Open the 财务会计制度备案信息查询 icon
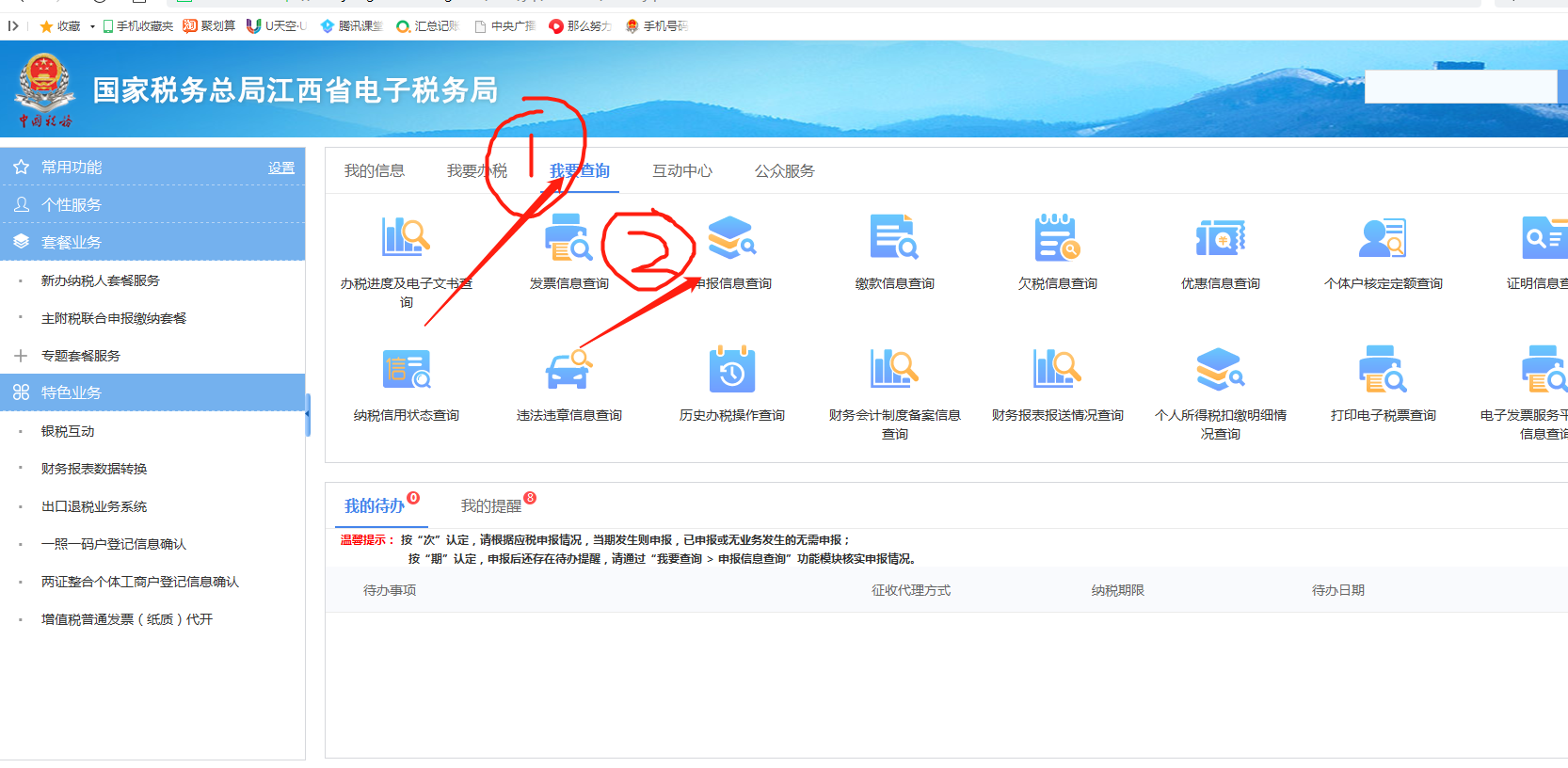1568x768 pixels. click(894, 369)
